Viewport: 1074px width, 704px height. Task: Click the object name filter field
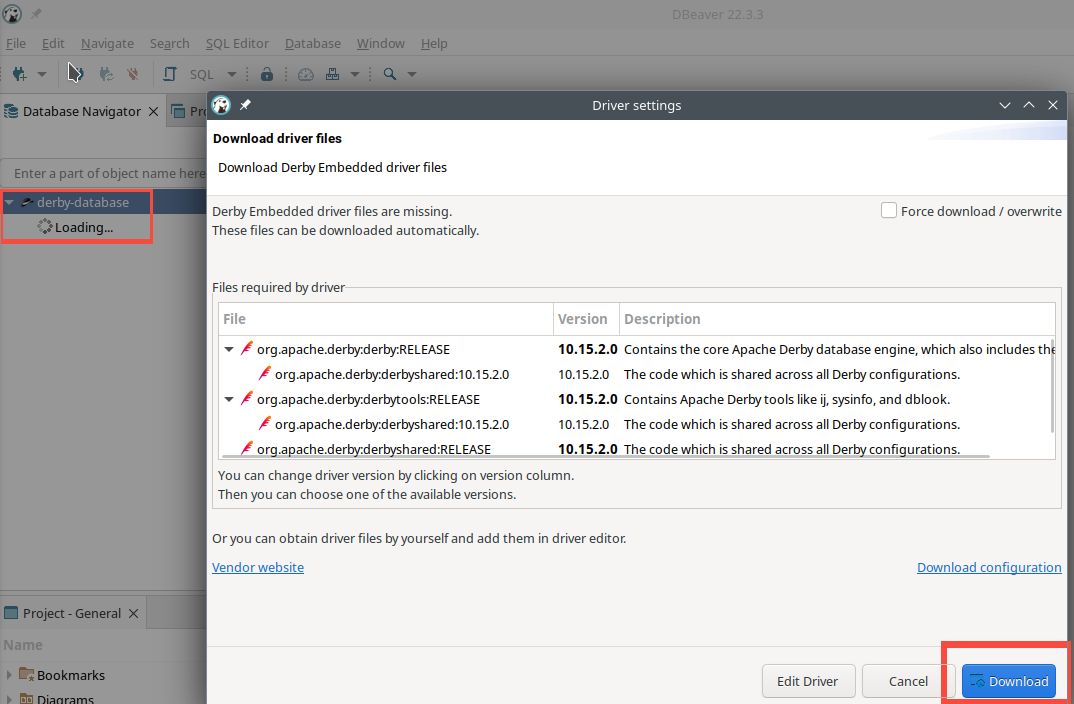[x=104, y=173]
